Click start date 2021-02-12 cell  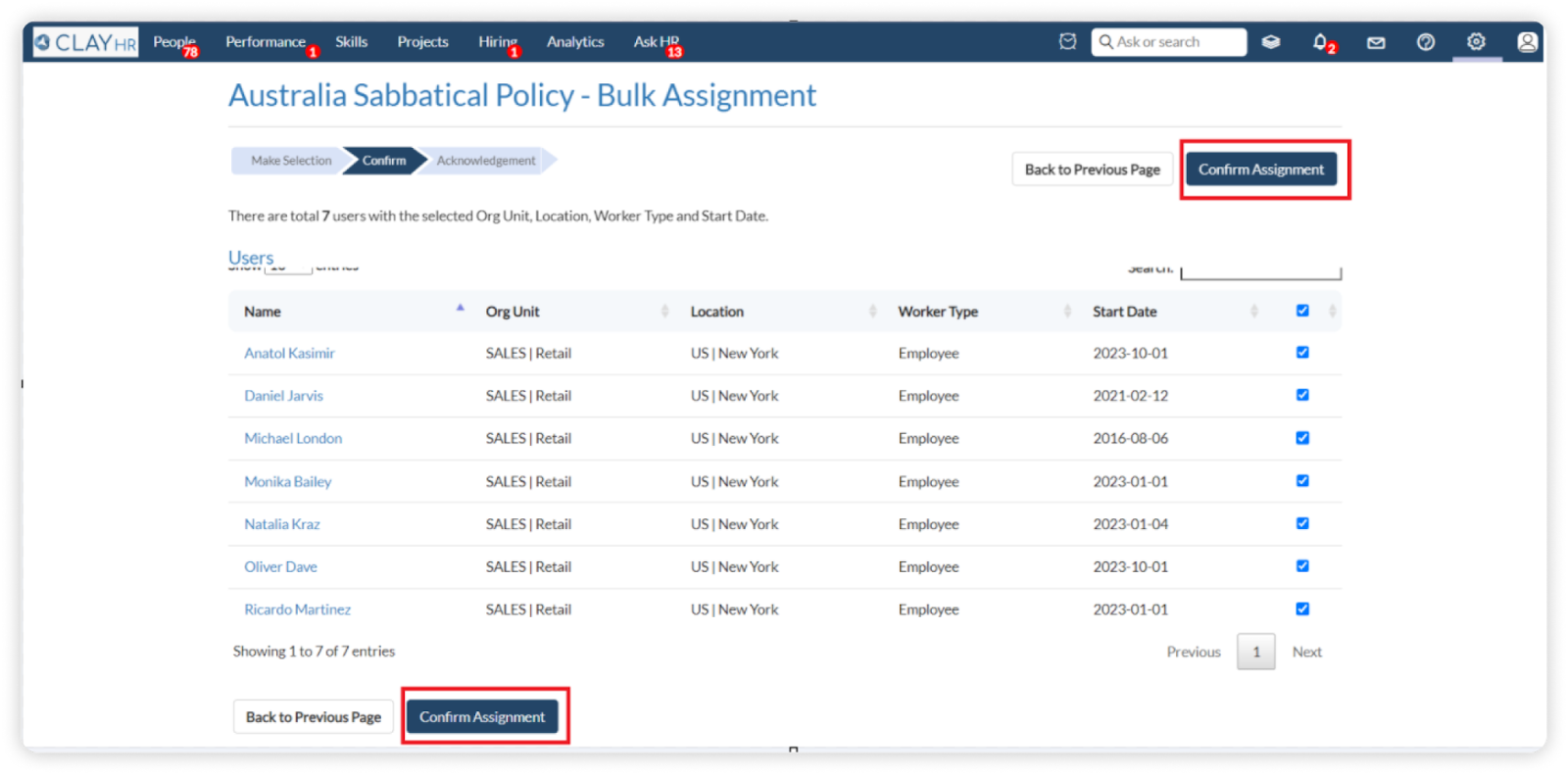click(1131, 396)
